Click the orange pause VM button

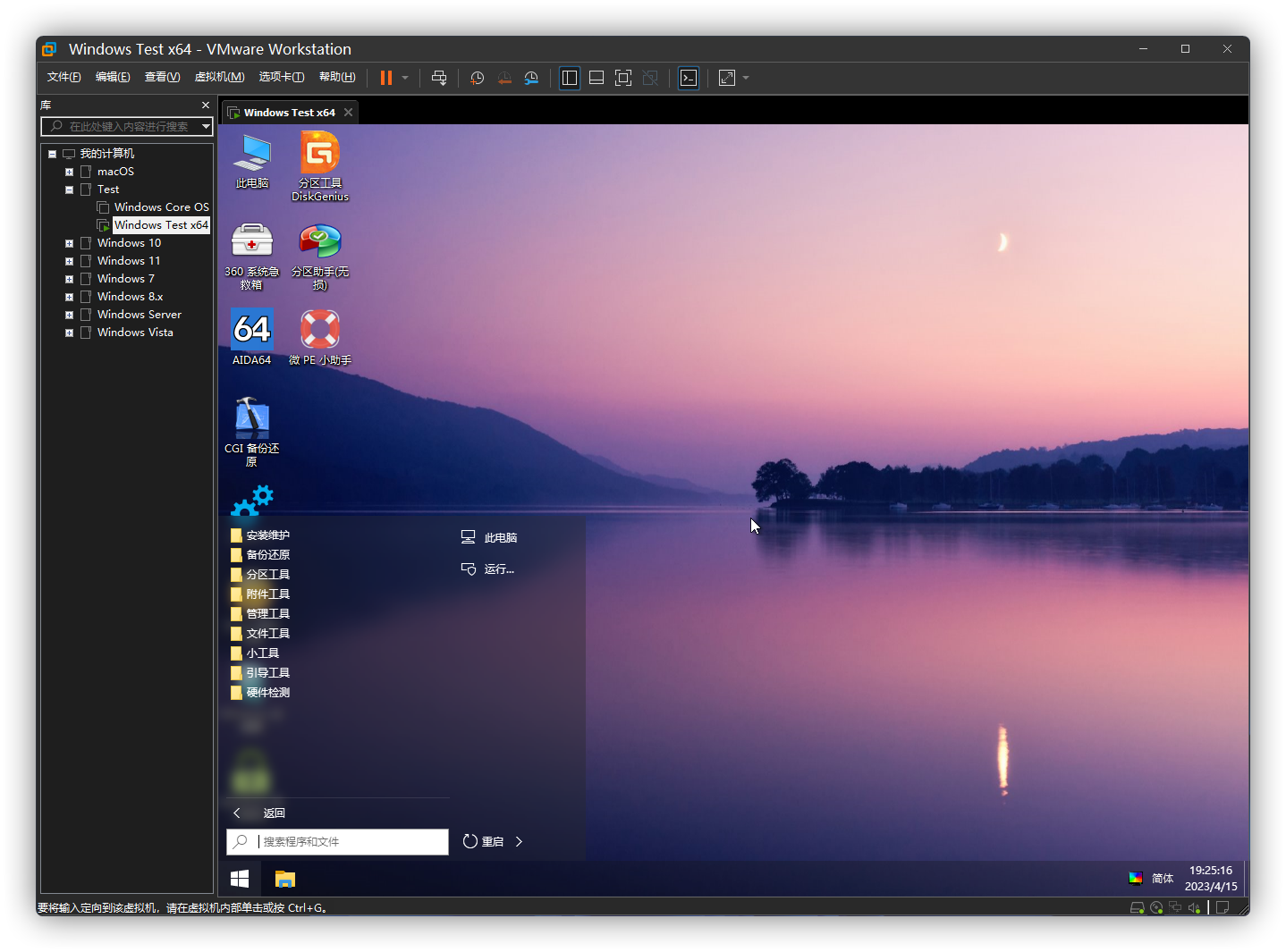(386, 78)
